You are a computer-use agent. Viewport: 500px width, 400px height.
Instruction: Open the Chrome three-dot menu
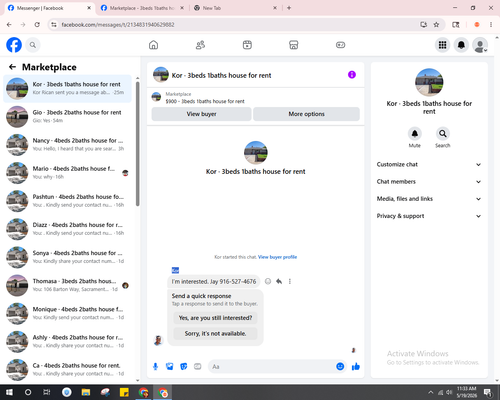point(491,24)
